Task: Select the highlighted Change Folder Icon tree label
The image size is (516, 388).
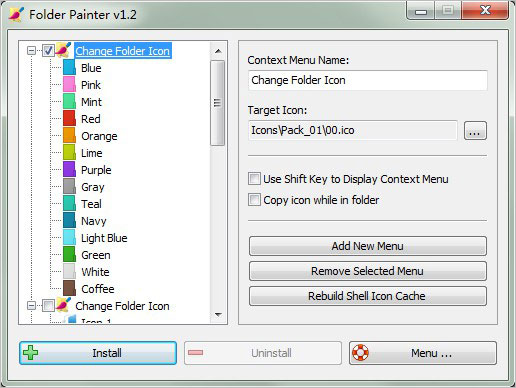Action: (123, 51)
